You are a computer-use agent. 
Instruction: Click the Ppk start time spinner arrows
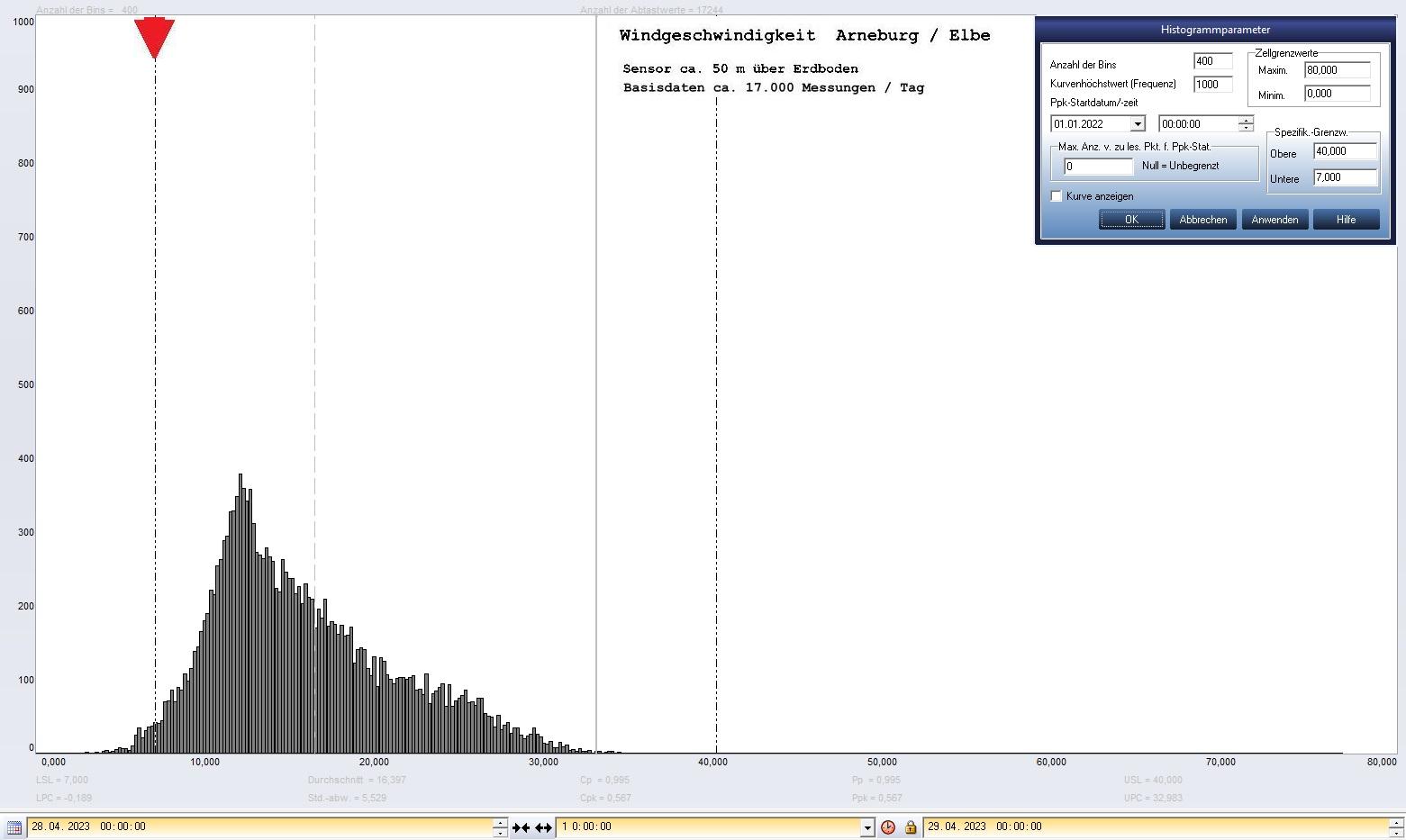[x=1246, y=124]
